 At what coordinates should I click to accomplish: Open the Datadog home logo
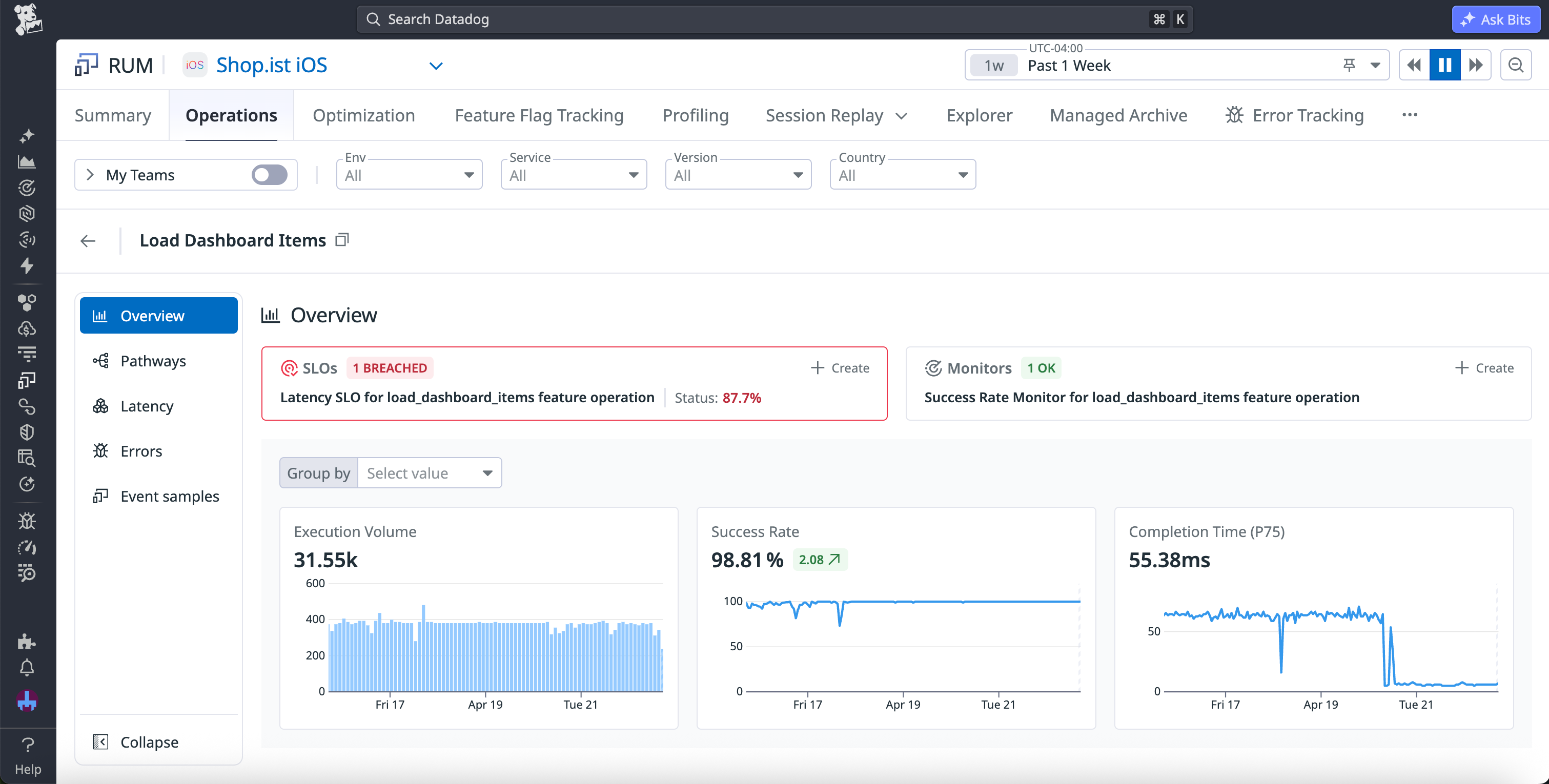click(28, 19)
